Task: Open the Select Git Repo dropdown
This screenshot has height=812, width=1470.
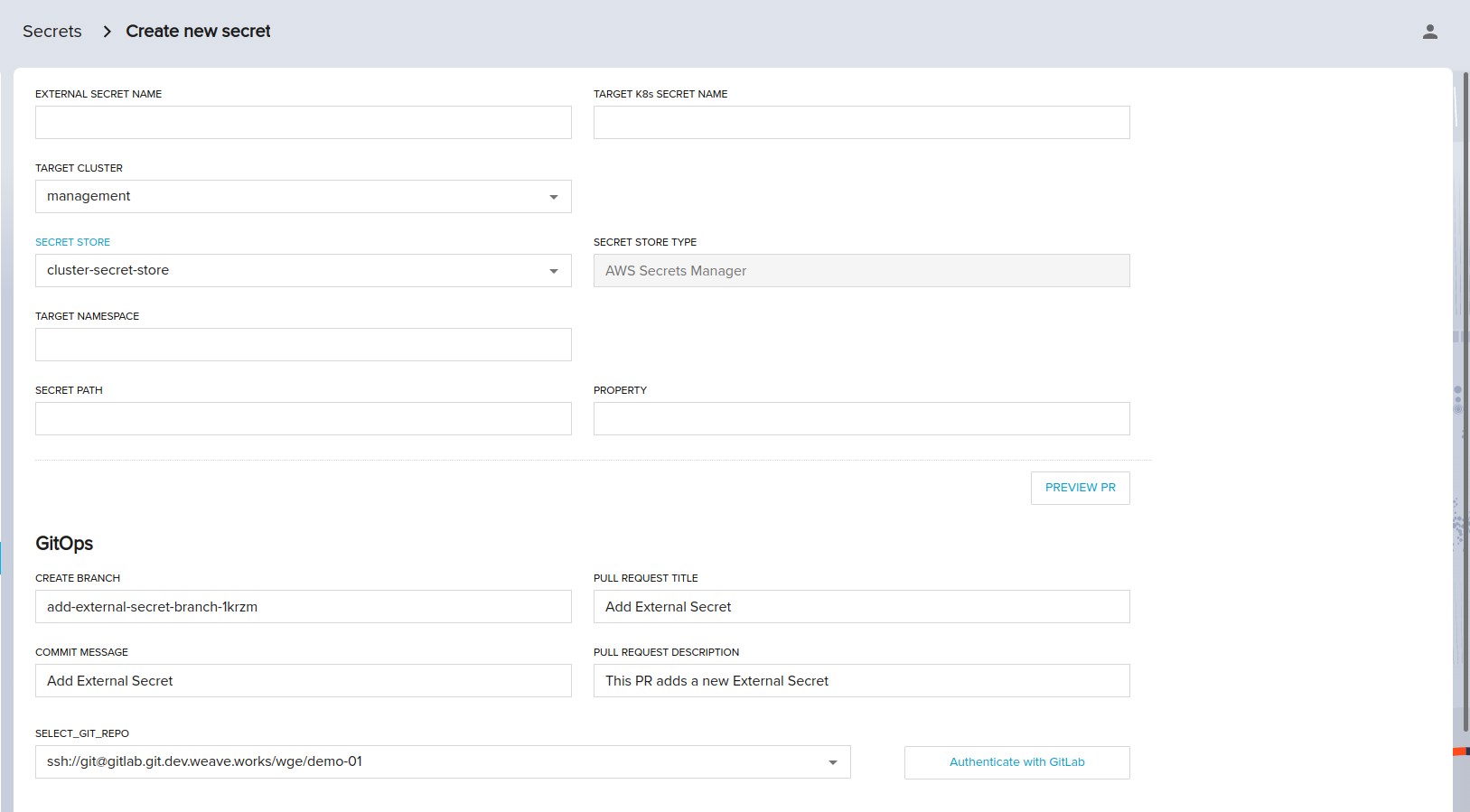Action: point(443,762)
